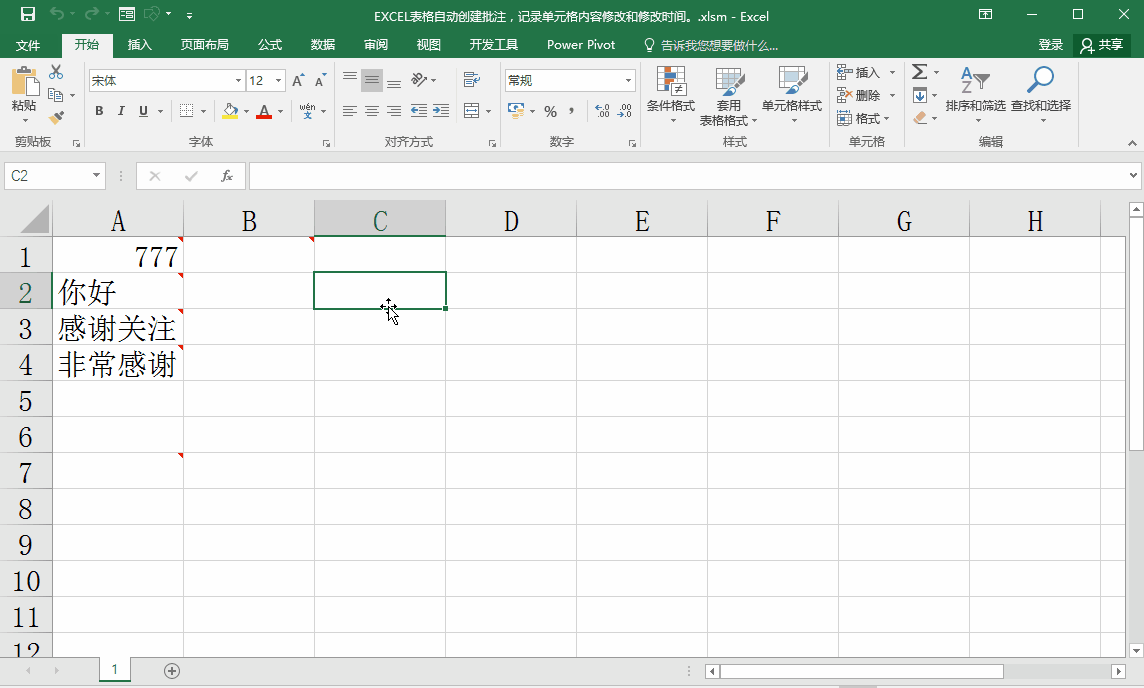Click the Percent Style icon
1144x688 pixels.
tap(550, 111)
